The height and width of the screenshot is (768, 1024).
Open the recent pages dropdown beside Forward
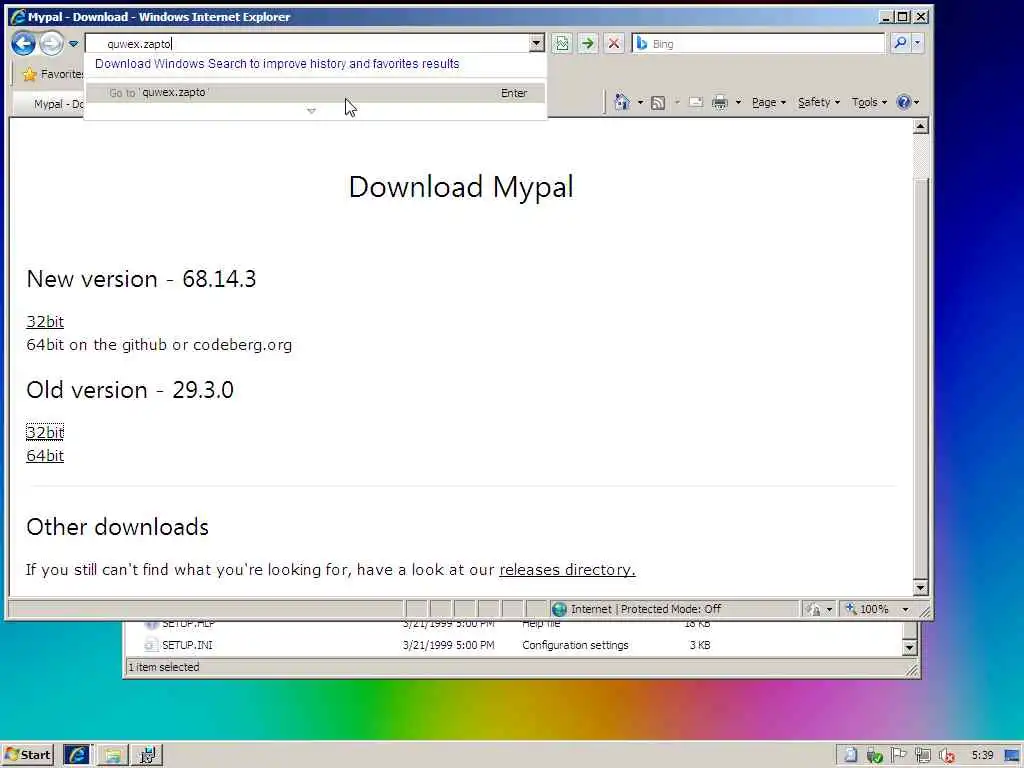pos(73,44)
